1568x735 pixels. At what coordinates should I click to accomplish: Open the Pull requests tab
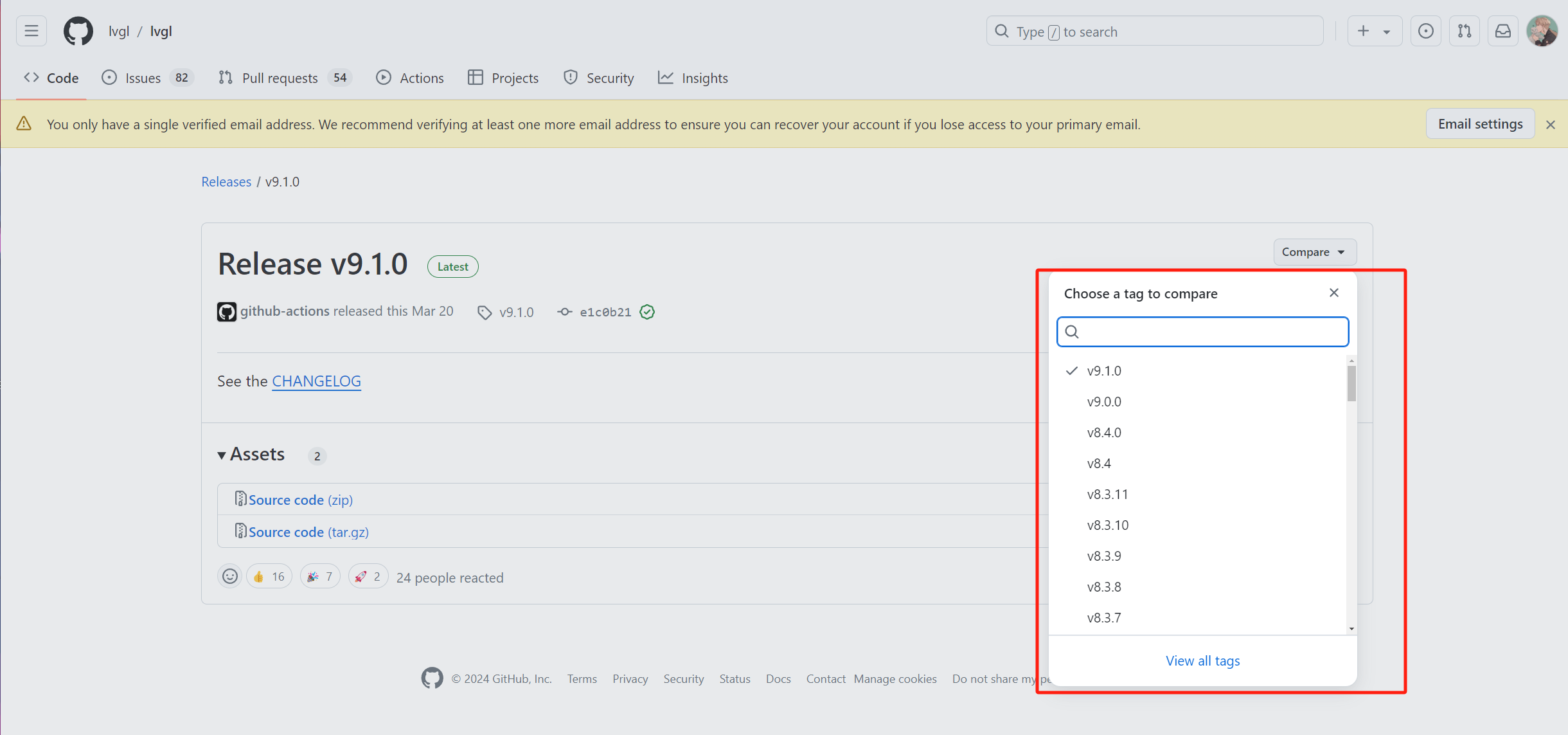285,78
